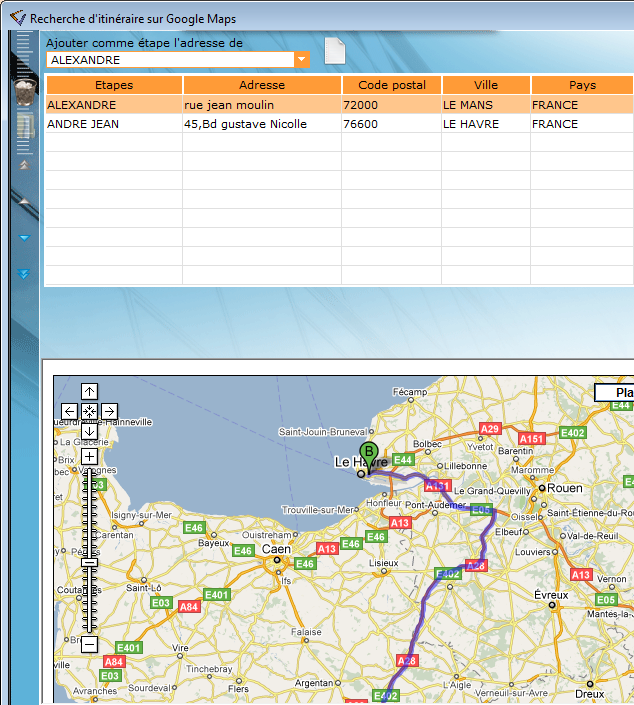Click the Honfleur label on the map
The image size is (634, 705).
click(x=384, y=503)
